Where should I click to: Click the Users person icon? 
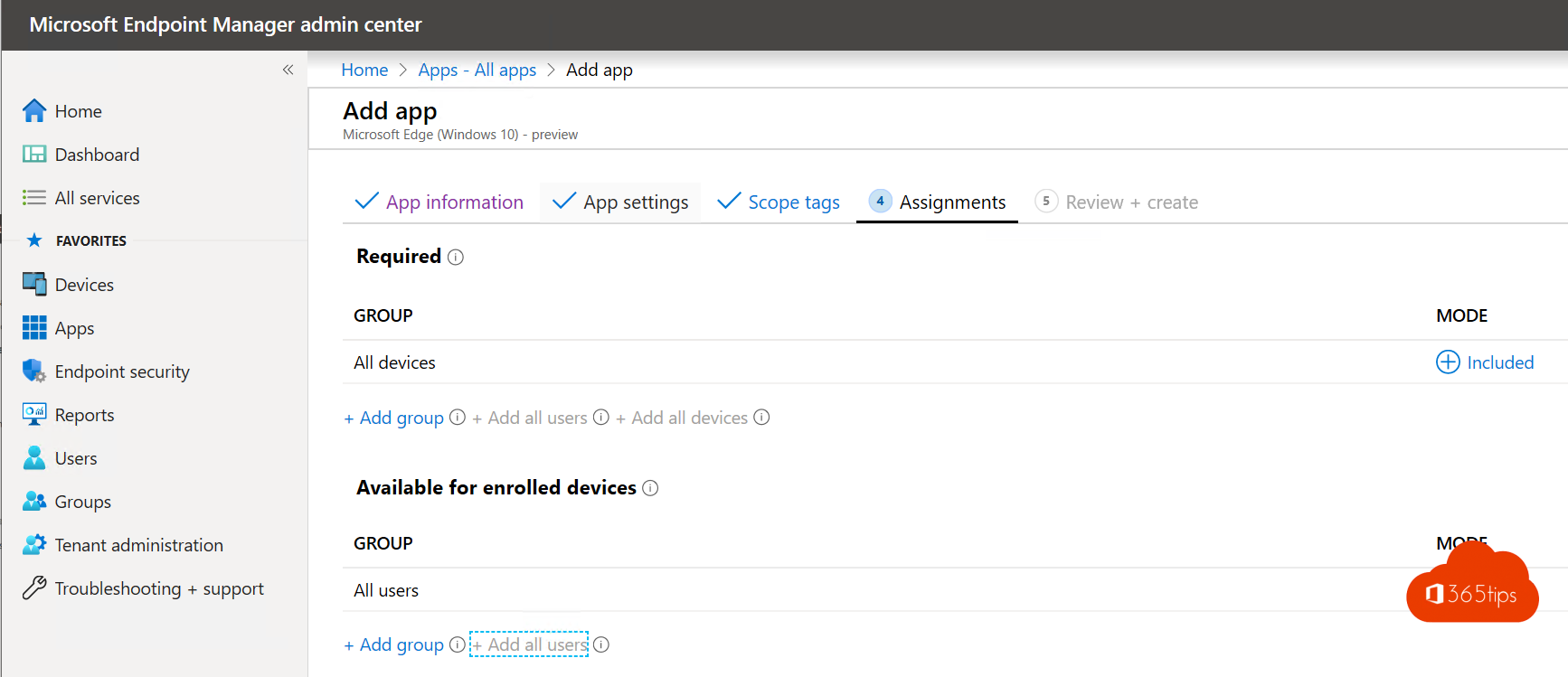pos(34,458)
